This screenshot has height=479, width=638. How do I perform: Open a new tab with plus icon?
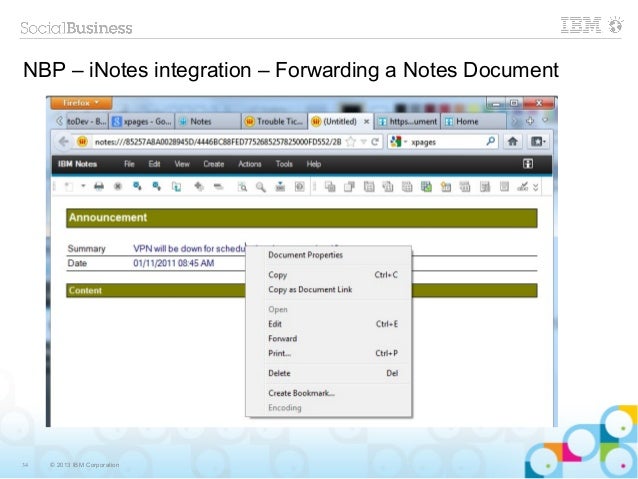[530, 121]
